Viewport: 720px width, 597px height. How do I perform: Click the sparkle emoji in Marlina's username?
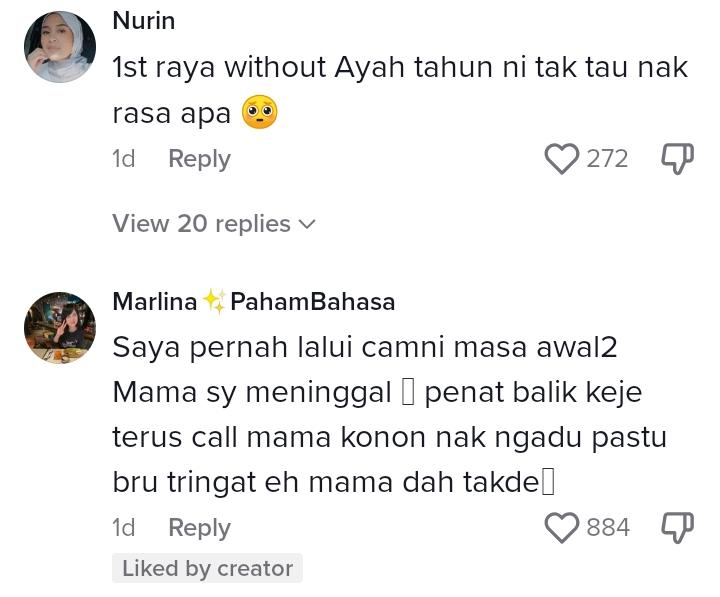[214, 301]
